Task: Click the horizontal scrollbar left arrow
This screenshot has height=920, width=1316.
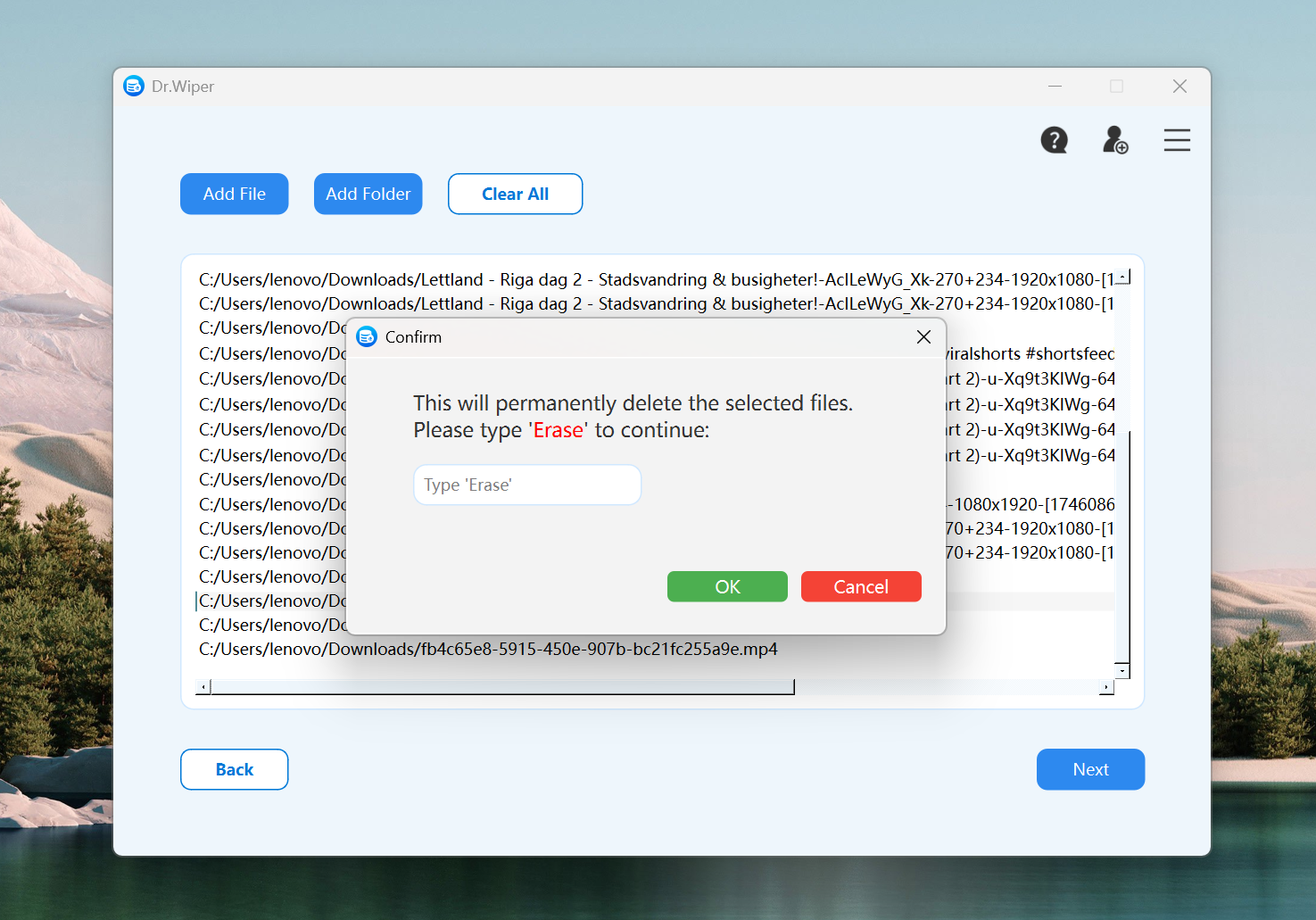Action: pos(203,687)
